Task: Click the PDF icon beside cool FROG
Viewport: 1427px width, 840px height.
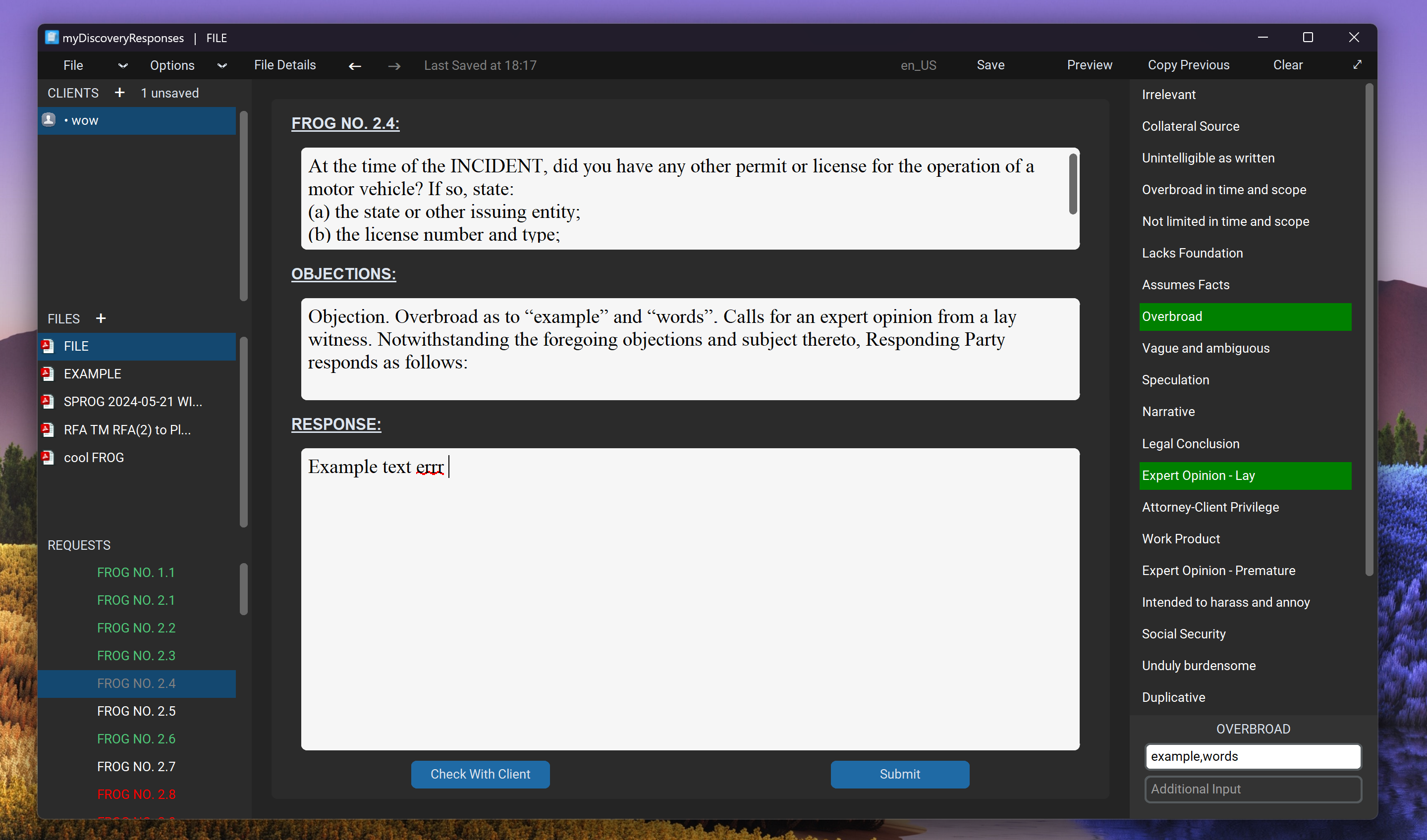Action: [48, 457]
